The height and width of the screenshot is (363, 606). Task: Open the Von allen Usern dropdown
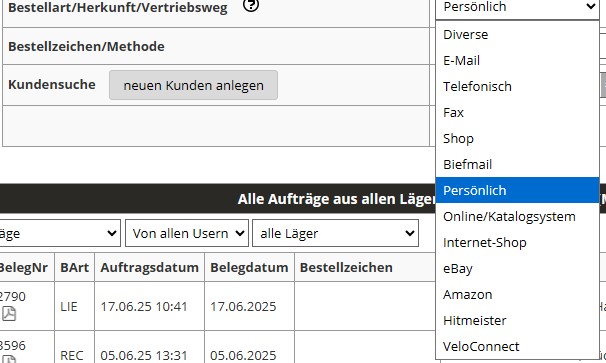pos(187,233)
